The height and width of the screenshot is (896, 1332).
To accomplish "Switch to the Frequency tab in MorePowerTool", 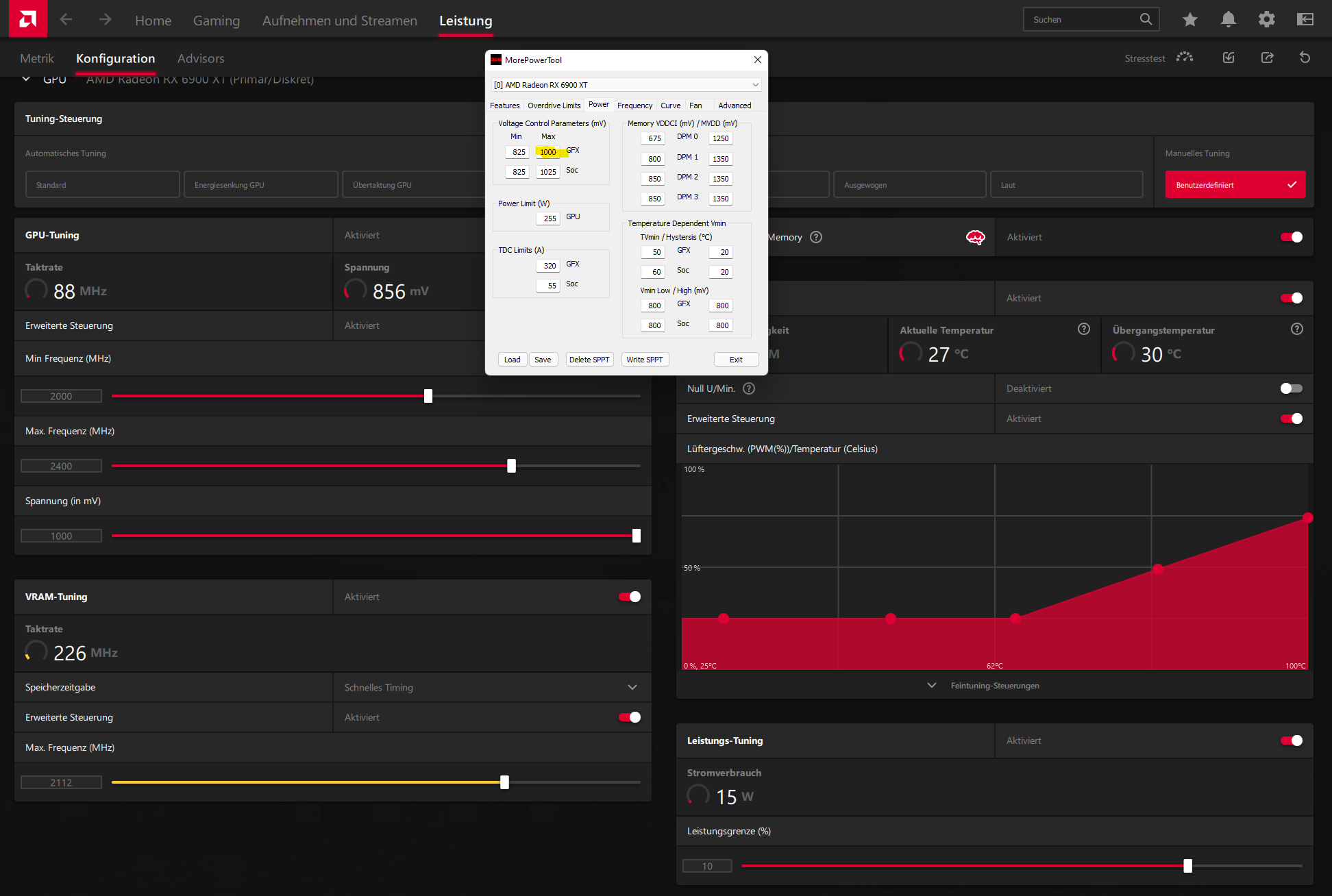I will [x=634, y=105].
